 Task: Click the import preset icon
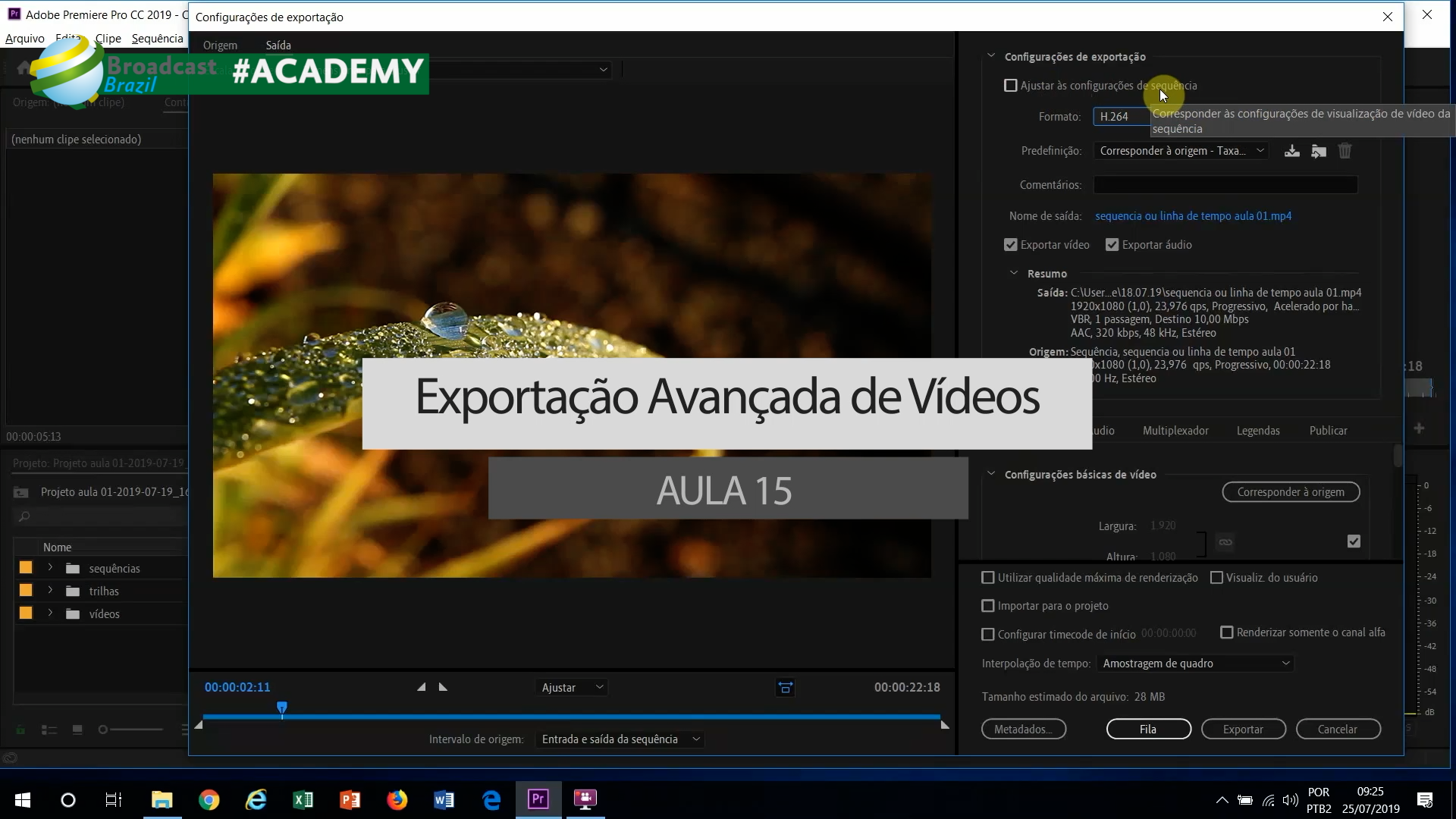(x=1319, y=151)
